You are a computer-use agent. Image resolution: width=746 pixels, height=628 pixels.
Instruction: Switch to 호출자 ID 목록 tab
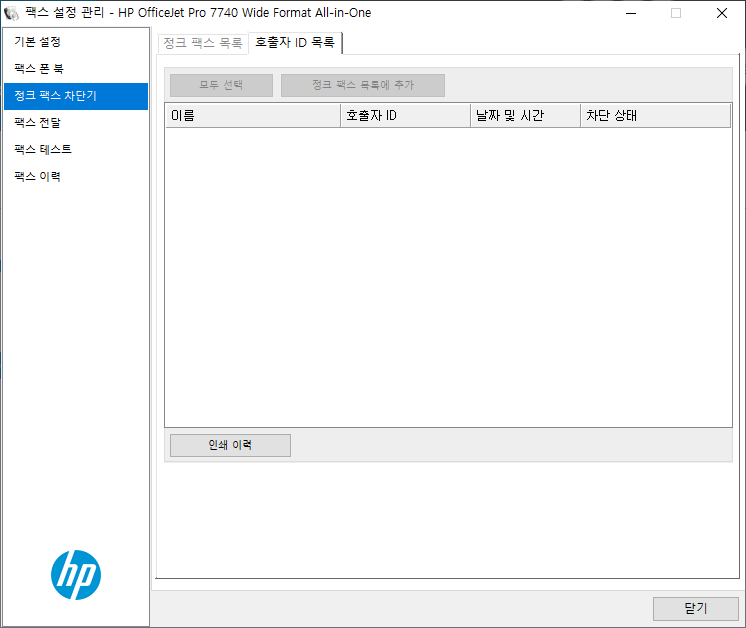click(x=295, y=43)
